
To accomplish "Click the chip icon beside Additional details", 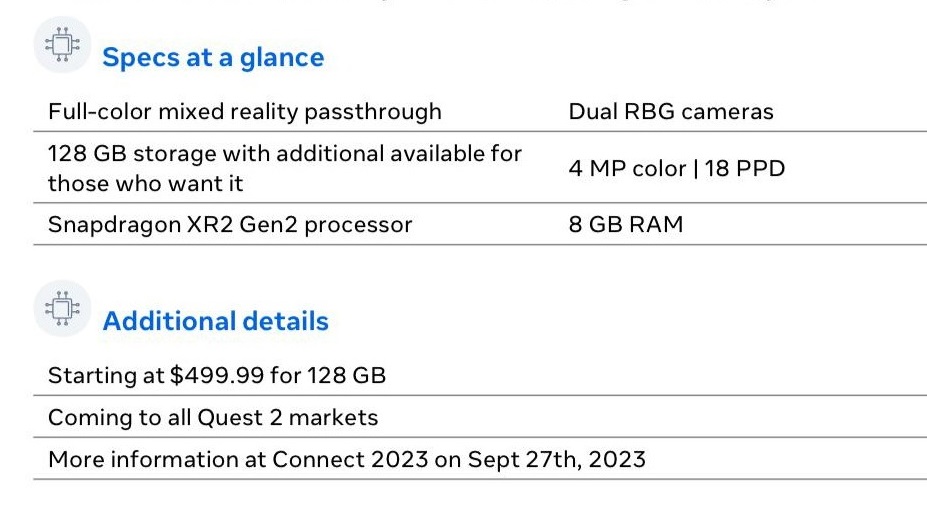I will pos(62,309).
